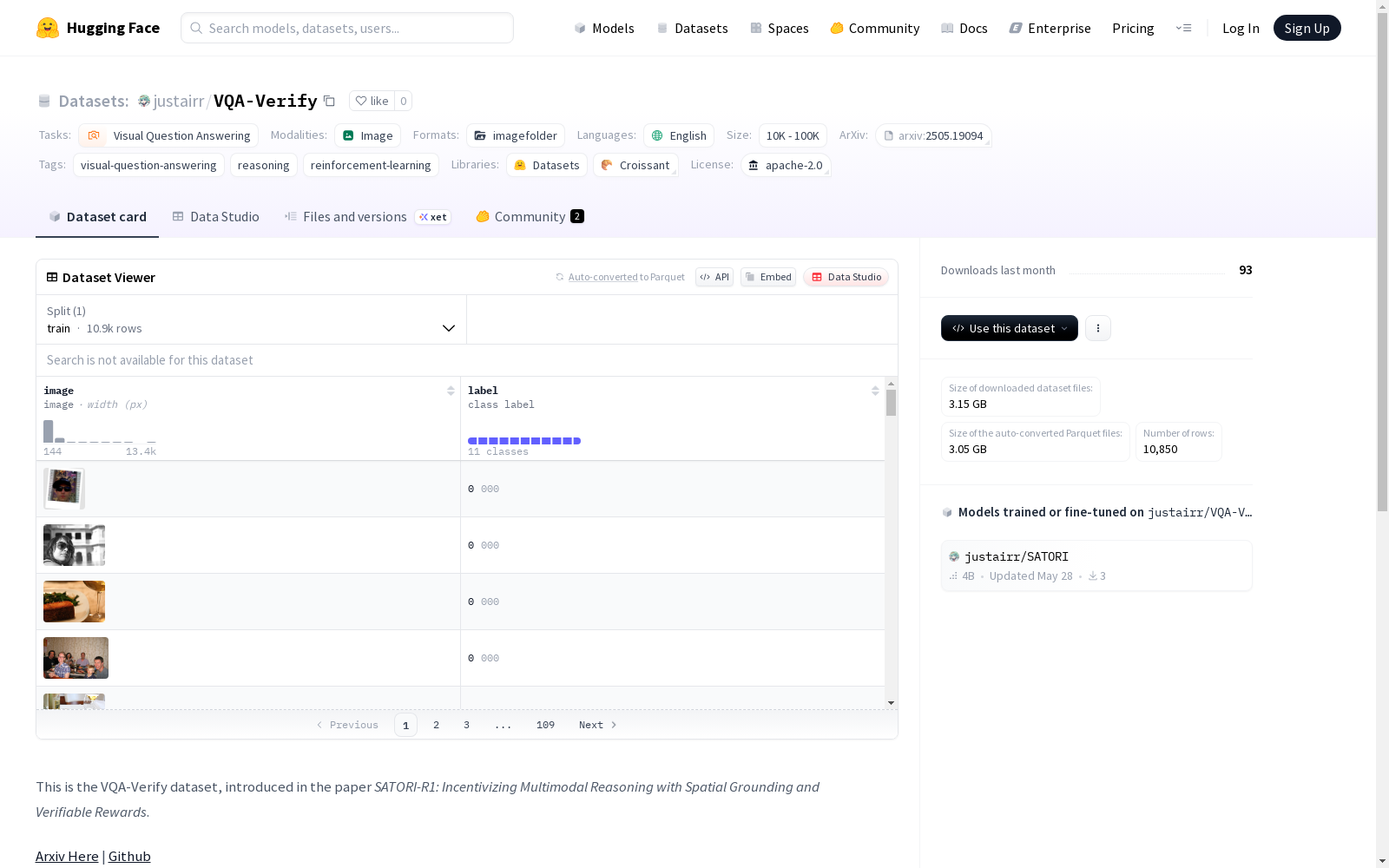Image resolution: width=1389 pixels, height=868 pixels.
Task: Open Data Studio from the viewer header
Action: pyautogui.click(x=846, y=277)
